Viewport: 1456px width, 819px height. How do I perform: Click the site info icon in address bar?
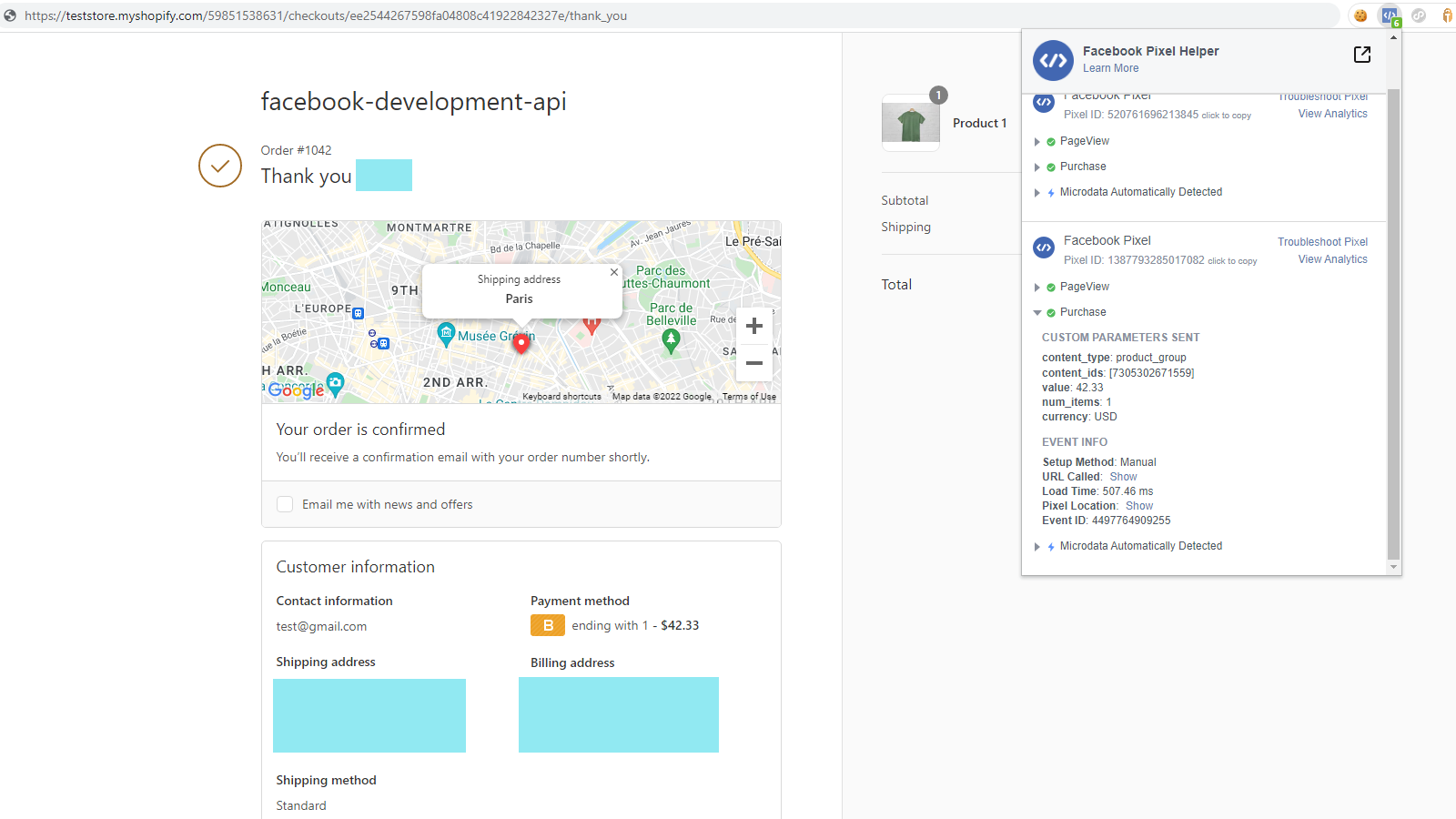point(10,15)
